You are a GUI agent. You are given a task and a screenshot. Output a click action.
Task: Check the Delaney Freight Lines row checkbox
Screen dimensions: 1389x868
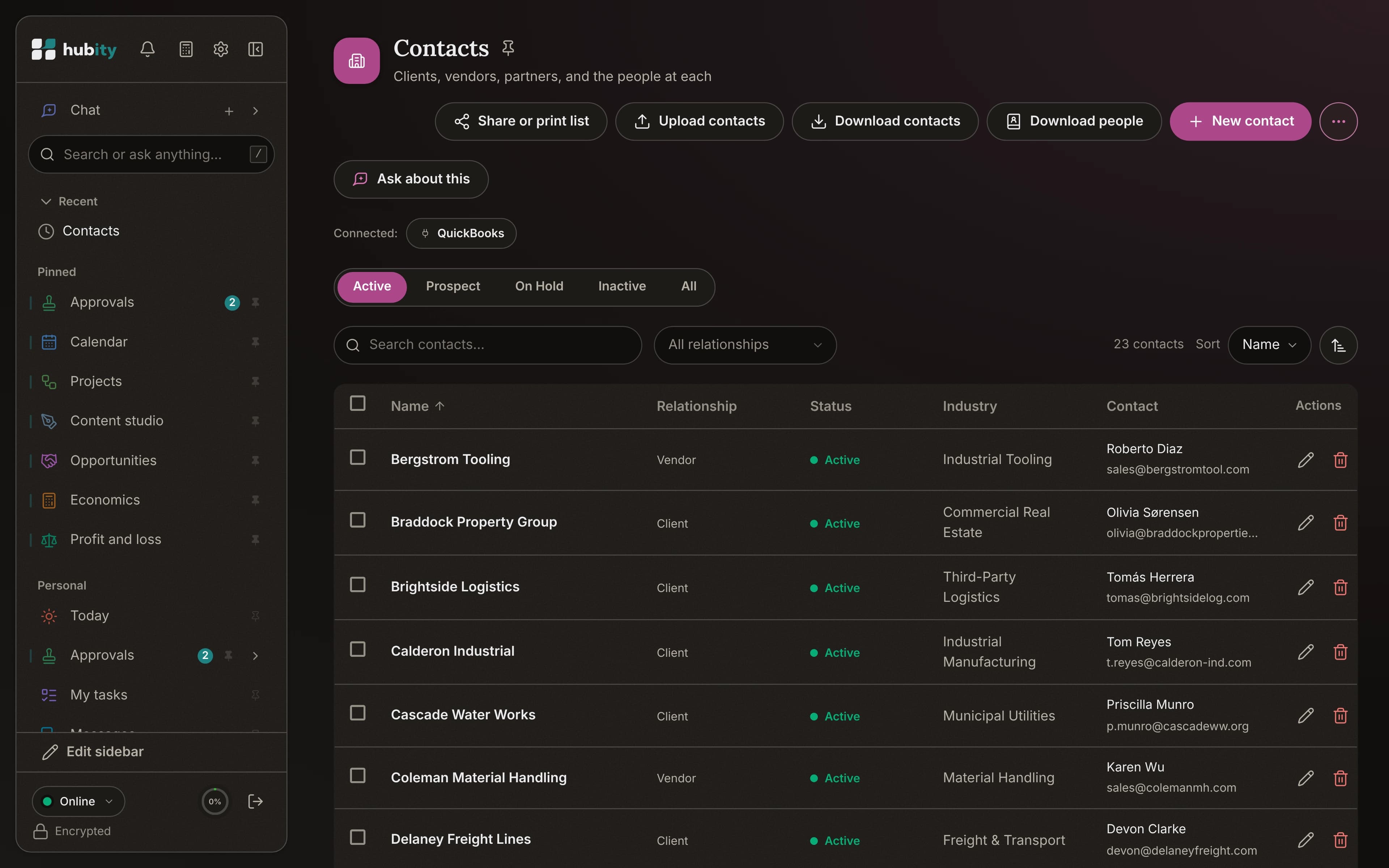(358, 838)
